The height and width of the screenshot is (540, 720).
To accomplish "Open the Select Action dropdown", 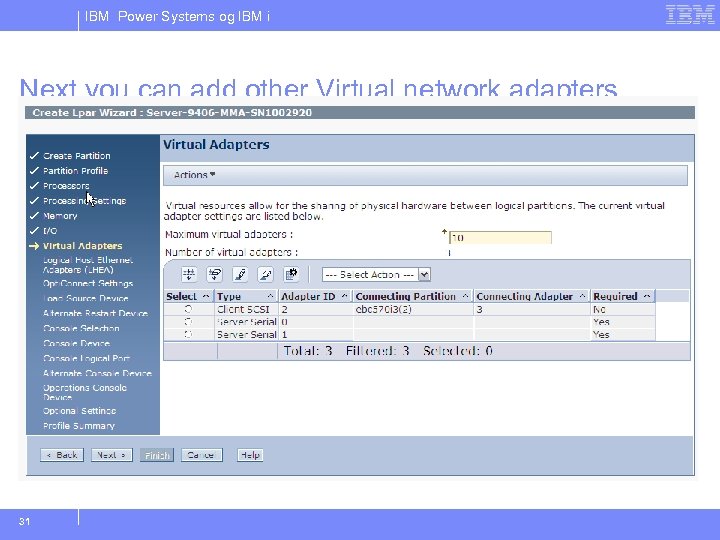I will (x=376, y=275).
